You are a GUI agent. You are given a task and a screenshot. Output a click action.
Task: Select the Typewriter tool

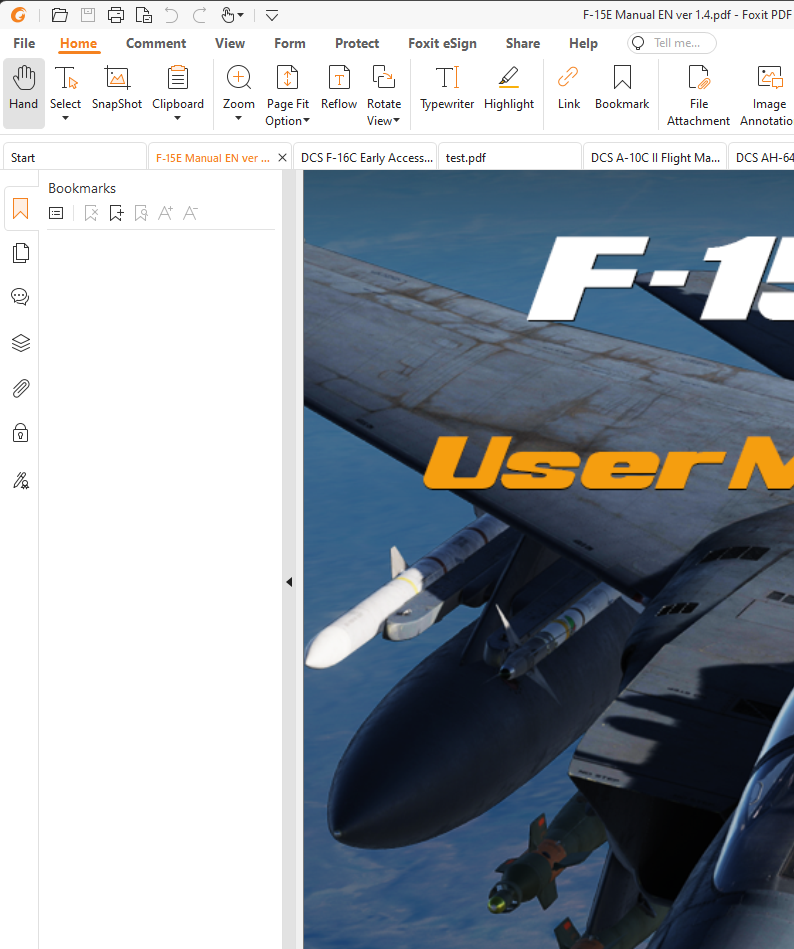[x=447, y=88]
